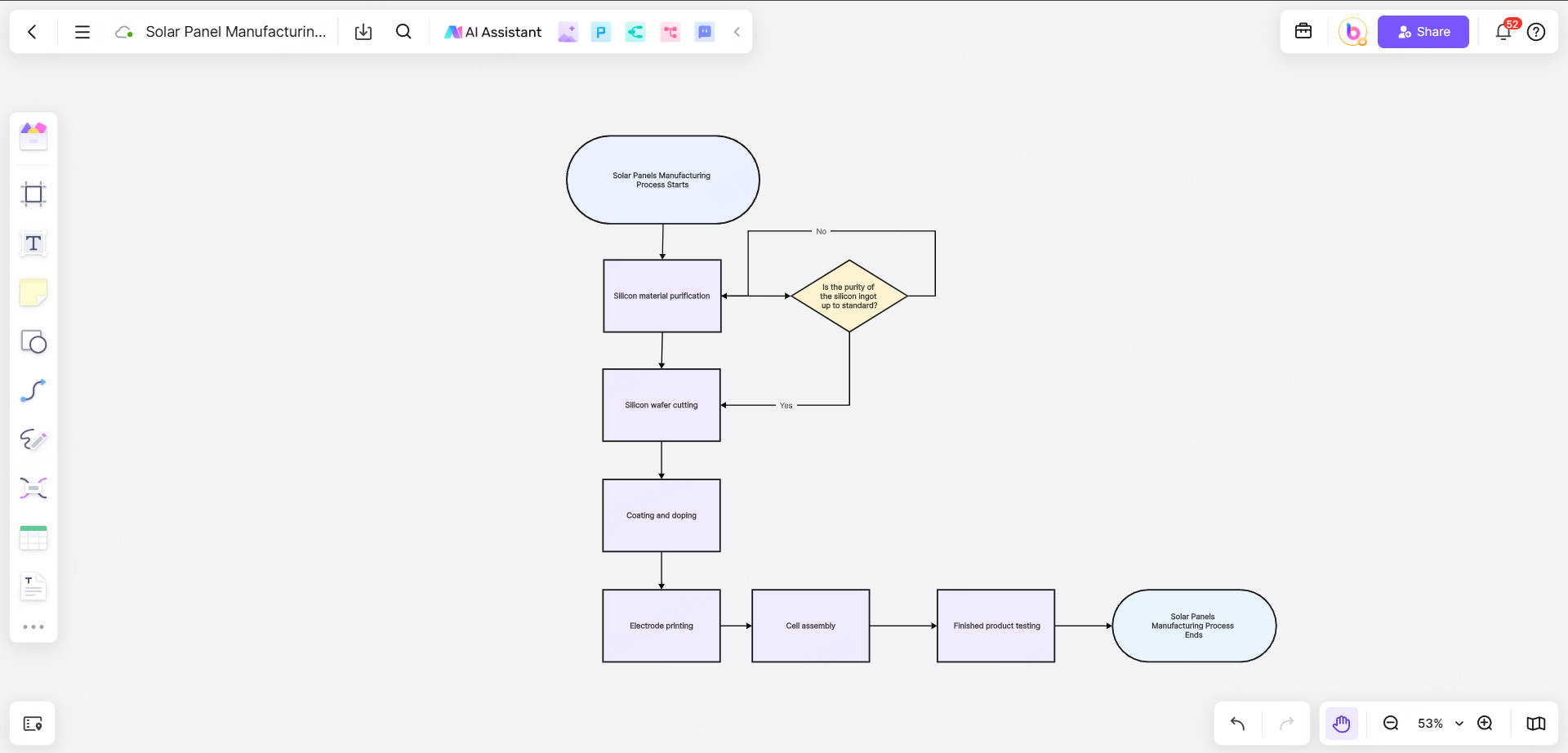The width and height of the screenshot is (1568, 753).
Task: Insert a table from the sidebar
Action: pyautogui.click(x=33, y=537)
